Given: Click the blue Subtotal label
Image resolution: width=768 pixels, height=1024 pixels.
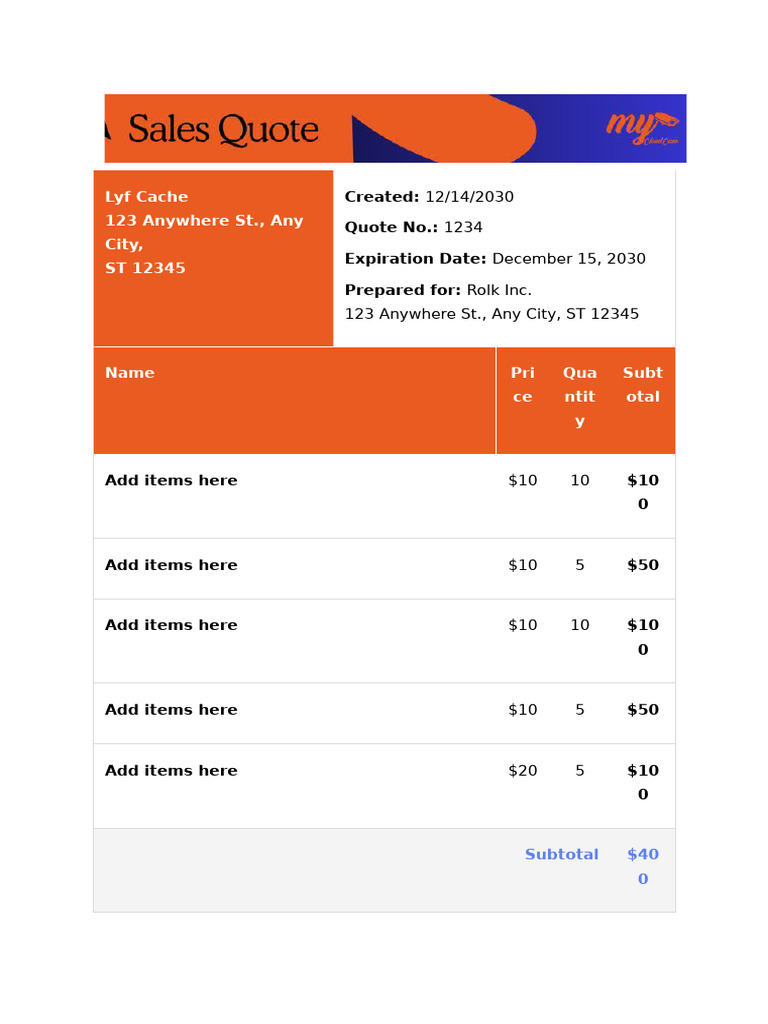Looking at the screenshot, I should pyautogui.click(x=562, y=854).
